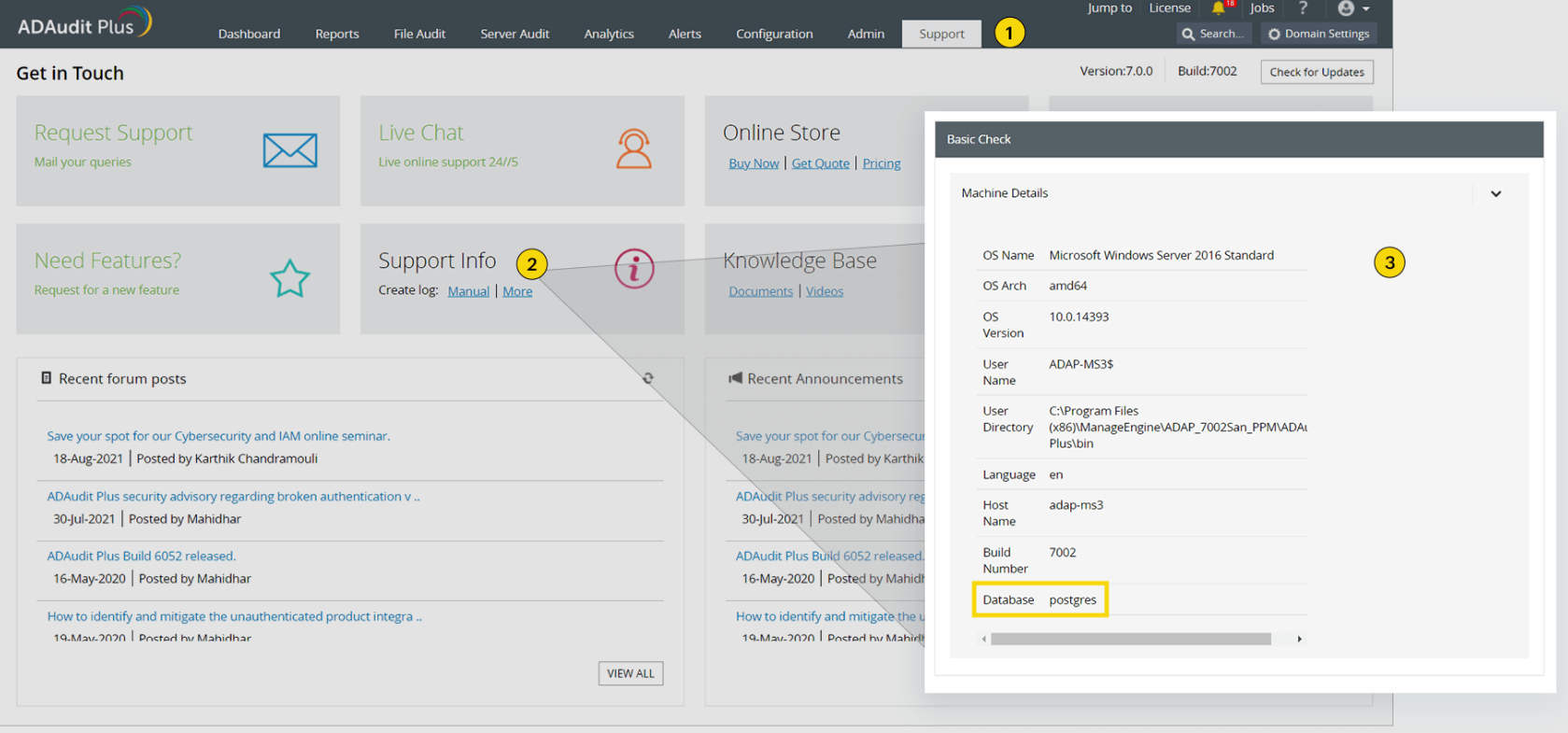
Task: Select the Analytics tab
Action: click(x=609, y=34)
